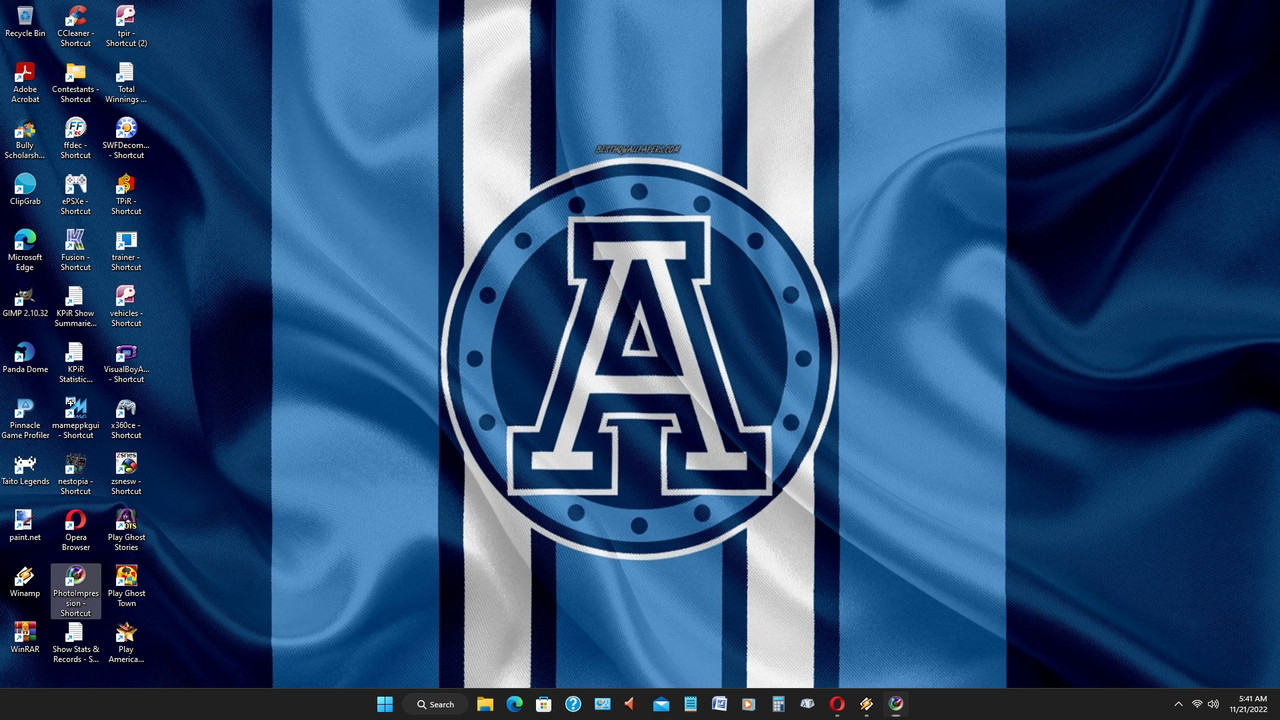Viewport: 1280px width, 720px height.
Task: Open Calculator from the taskbar
Action: coord(778,704)
